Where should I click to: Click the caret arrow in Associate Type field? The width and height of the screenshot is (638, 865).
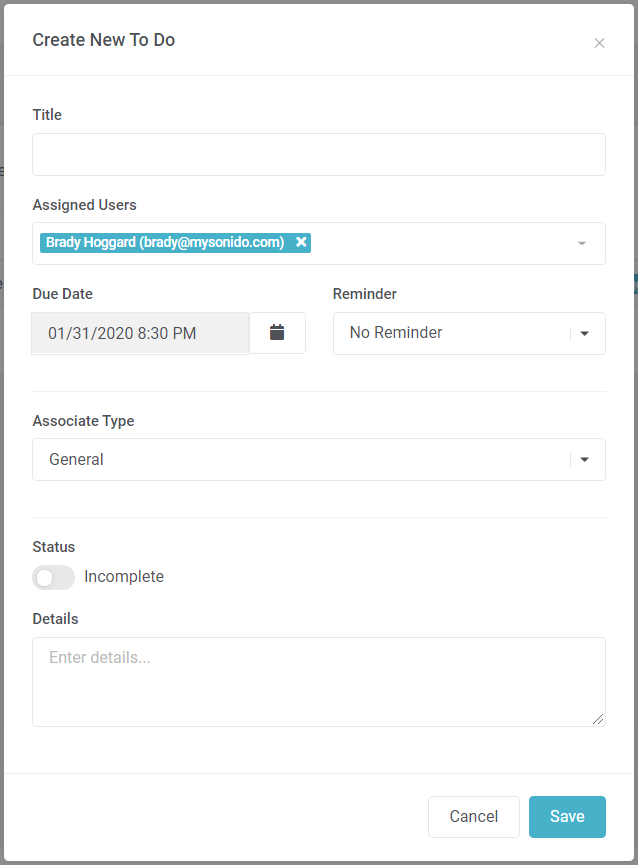pos(585,460)
